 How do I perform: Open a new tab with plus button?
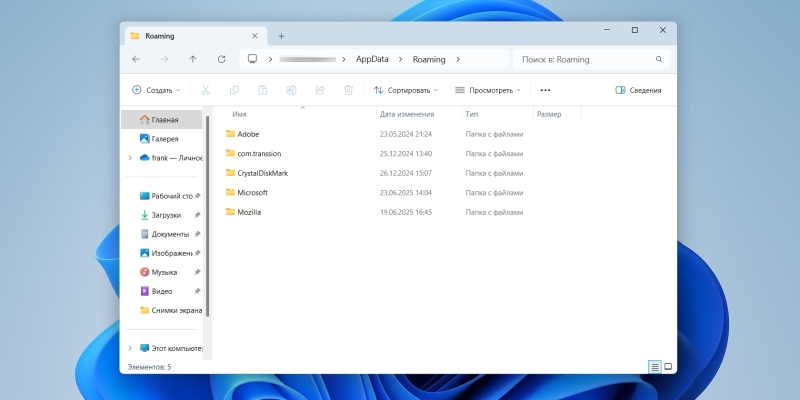pyautogui.click(x=281, y=36)
